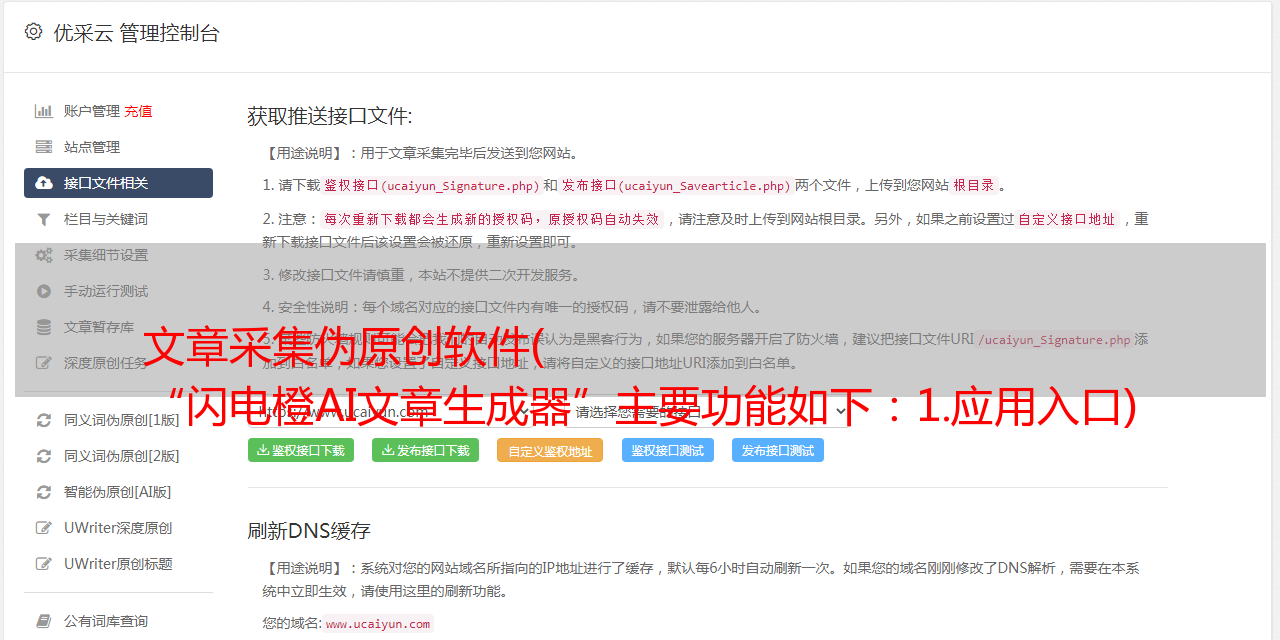Download the 鉴权接口 file via the green button
1280x640 pixels.
point(301,450)
